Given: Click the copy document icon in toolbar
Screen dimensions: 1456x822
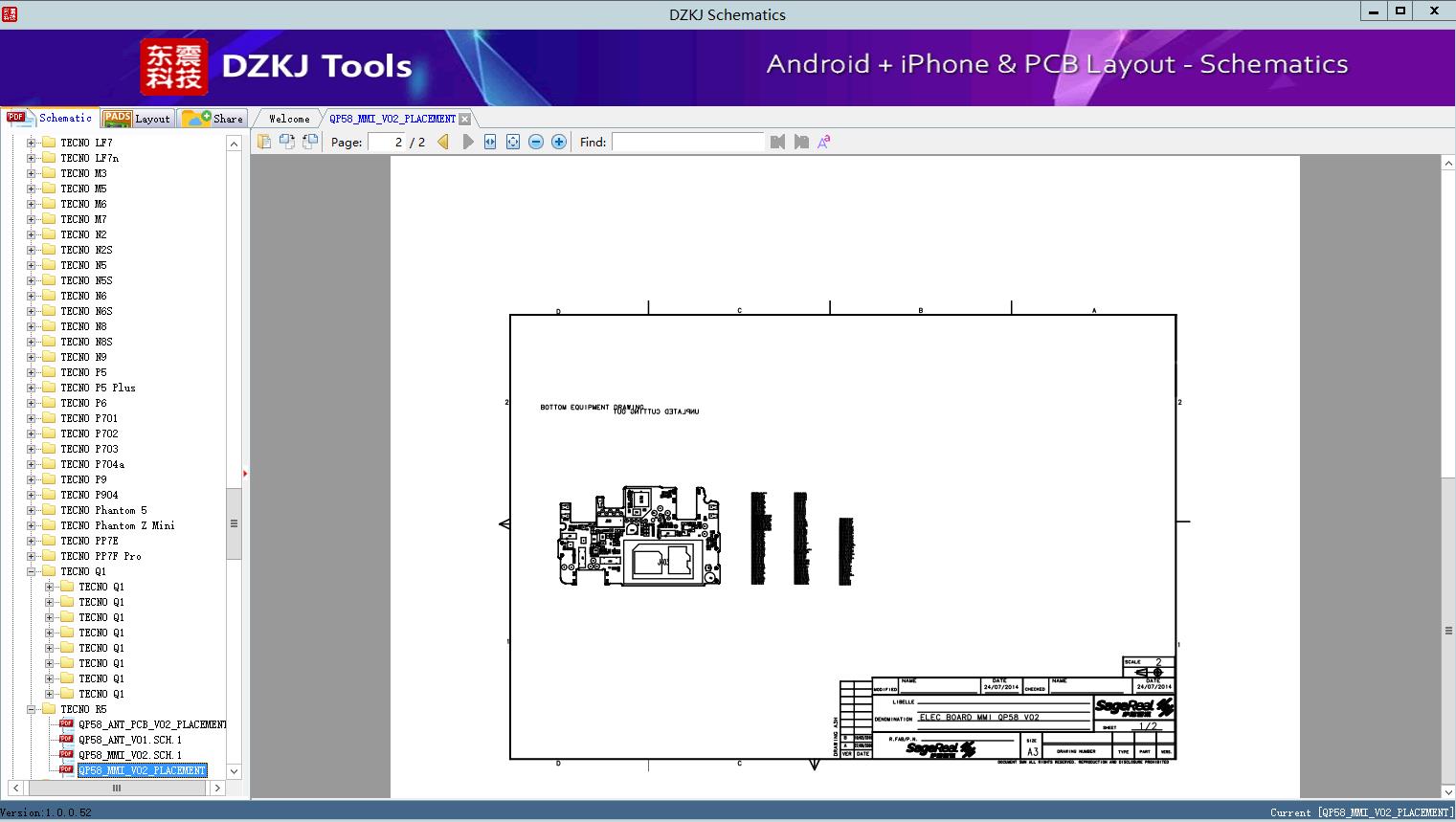Looking at the screenshot, I should pos(263,142).
